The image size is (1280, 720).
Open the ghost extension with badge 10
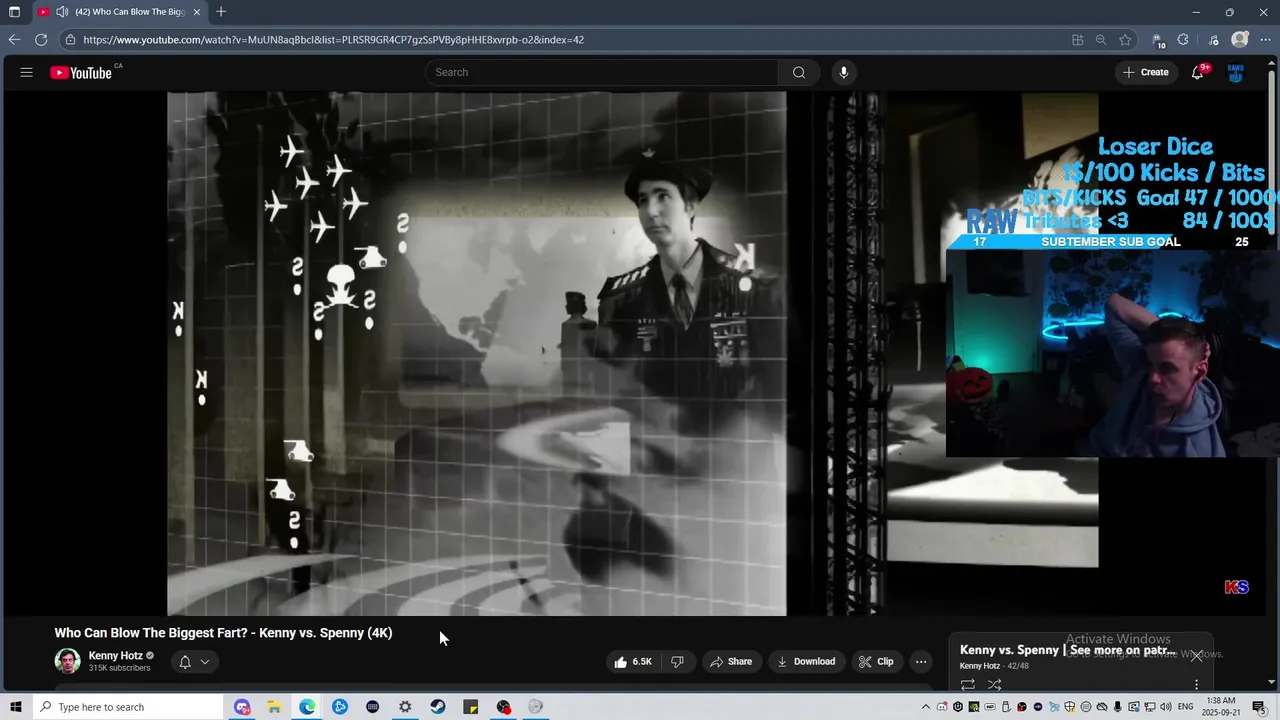coord(1158,40)
